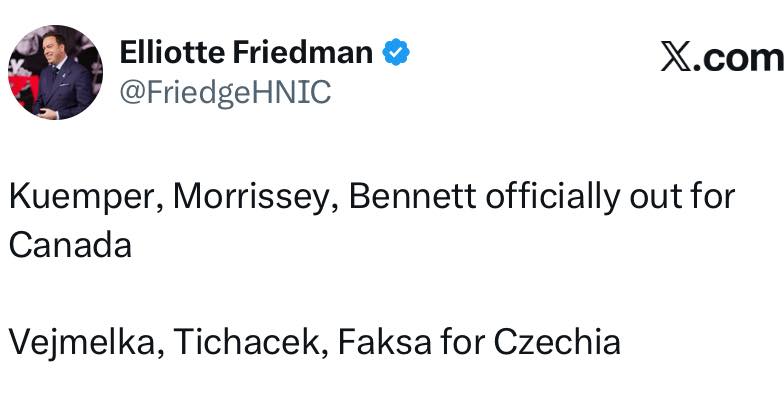
Task: Click the first name Elliotte in header
Action: (175, 53)
